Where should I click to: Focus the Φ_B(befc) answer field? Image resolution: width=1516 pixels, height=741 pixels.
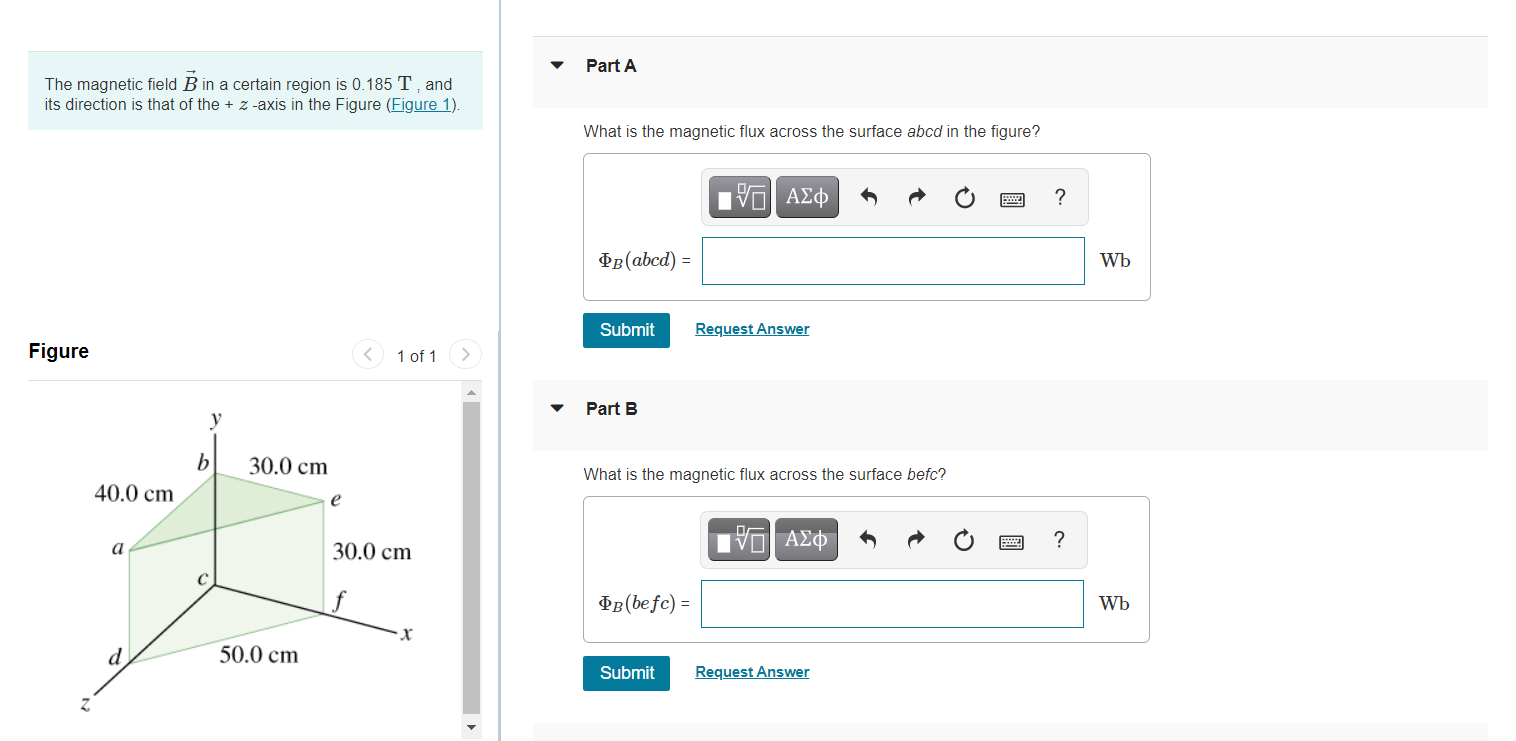click(x=892, y=604)
